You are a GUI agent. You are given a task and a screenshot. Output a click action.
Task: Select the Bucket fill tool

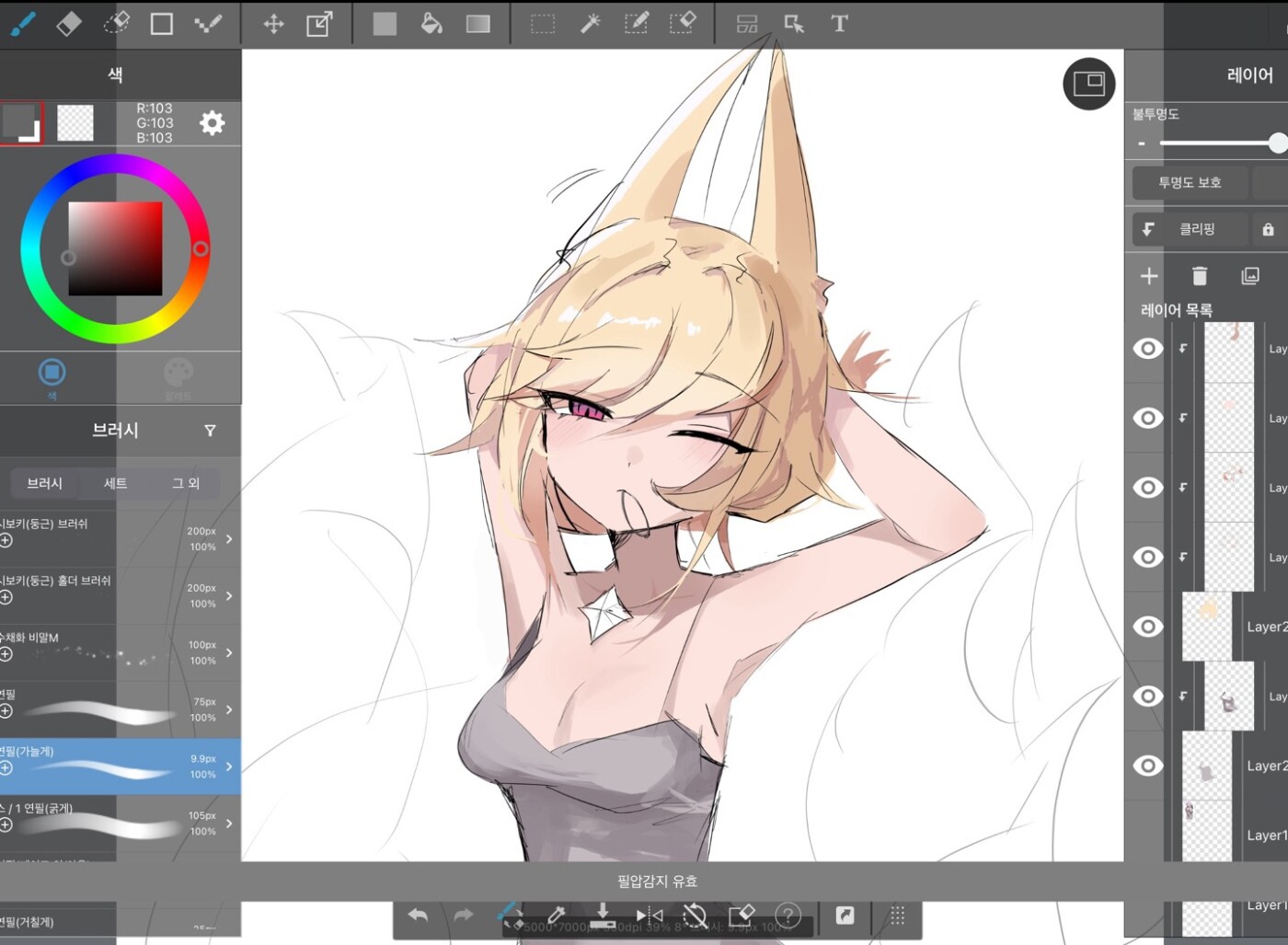coord(431,24)
